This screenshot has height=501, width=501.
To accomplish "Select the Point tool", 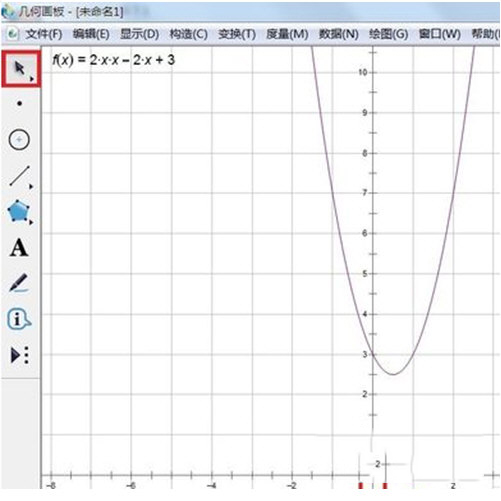I will coord(20,104).
